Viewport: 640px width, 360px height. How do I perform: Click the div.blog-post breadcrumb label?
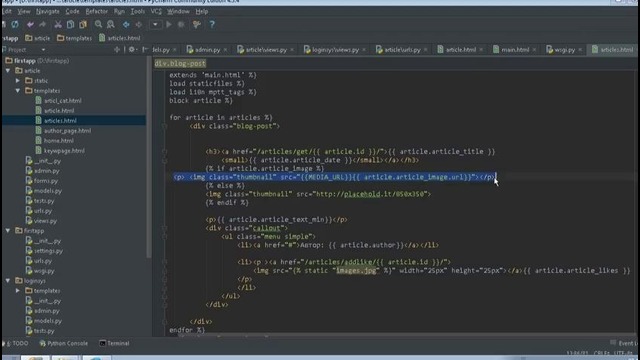180,64
